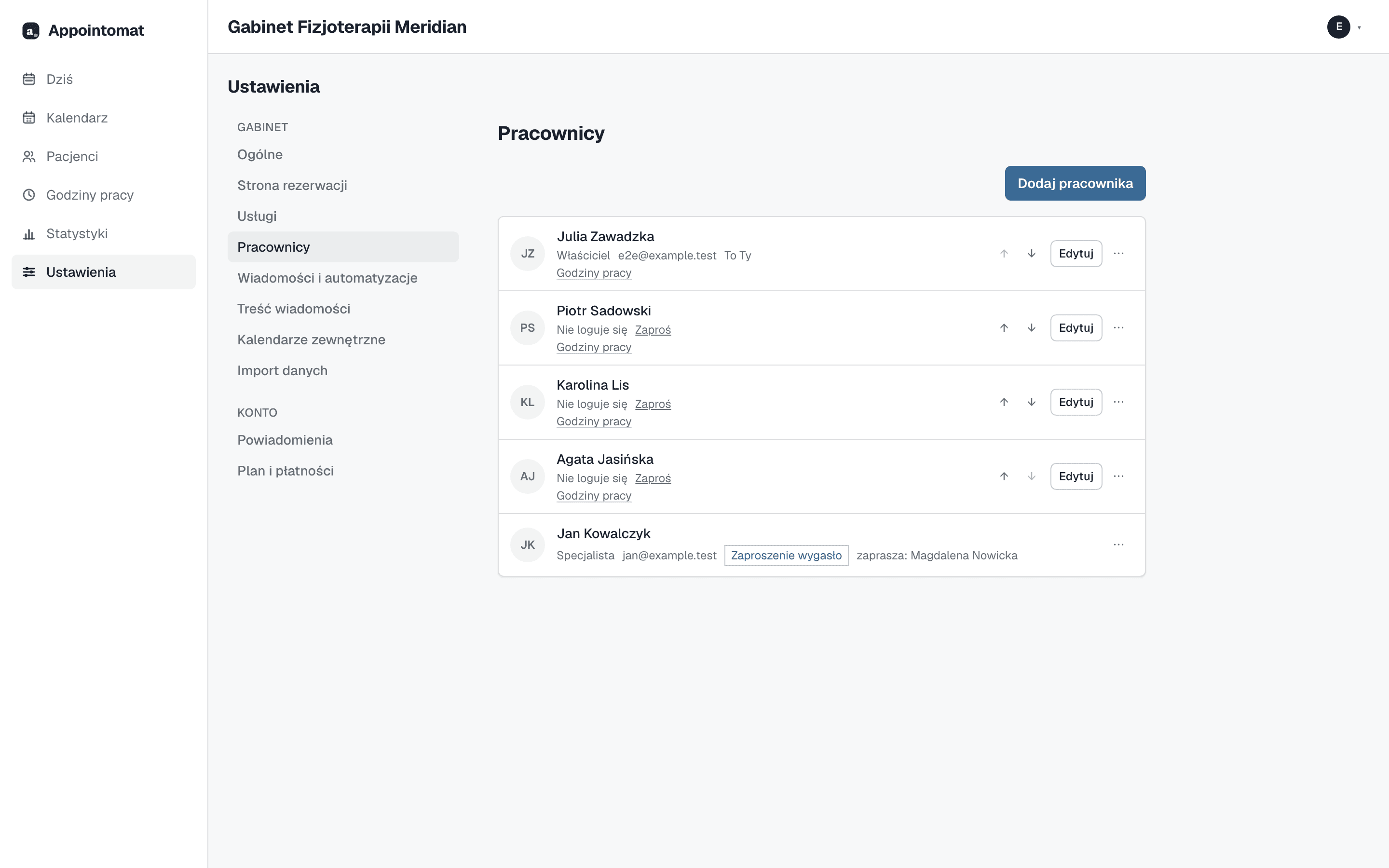Open Statystyki from the sidebar
1389x868 pixels.
103,234
